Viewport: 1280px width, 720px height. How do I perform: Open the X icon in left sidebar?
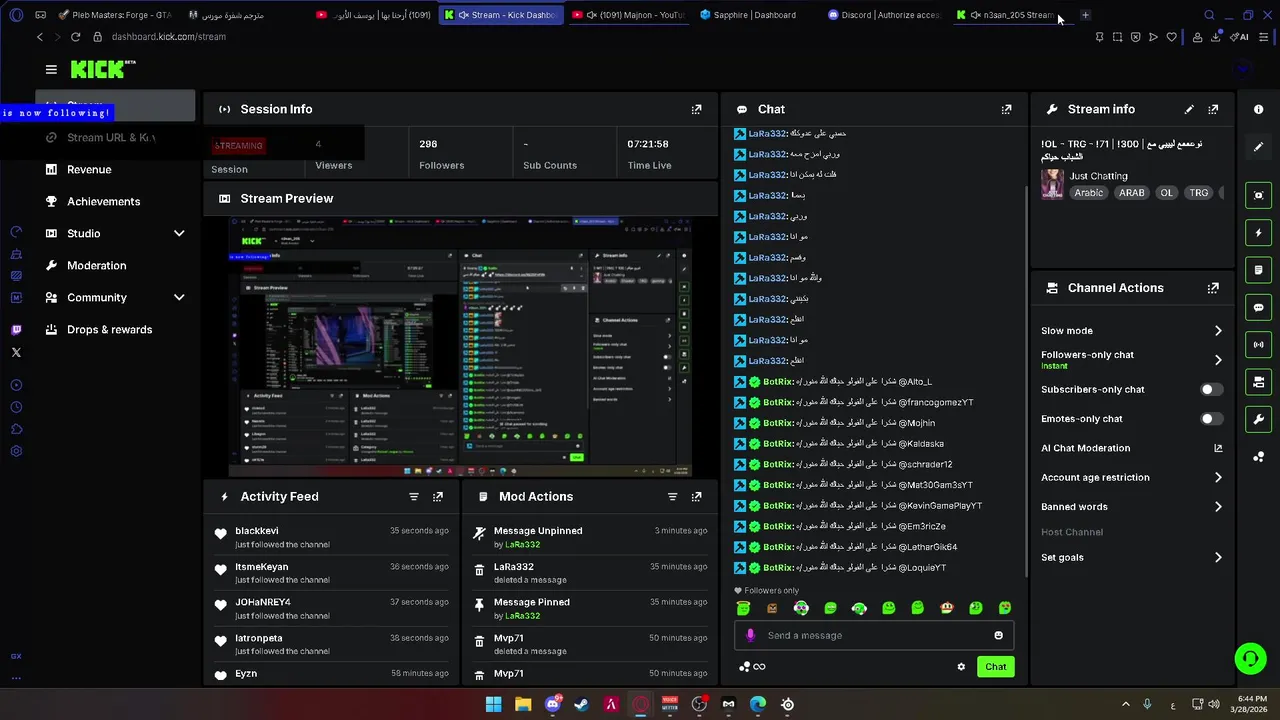16,352
